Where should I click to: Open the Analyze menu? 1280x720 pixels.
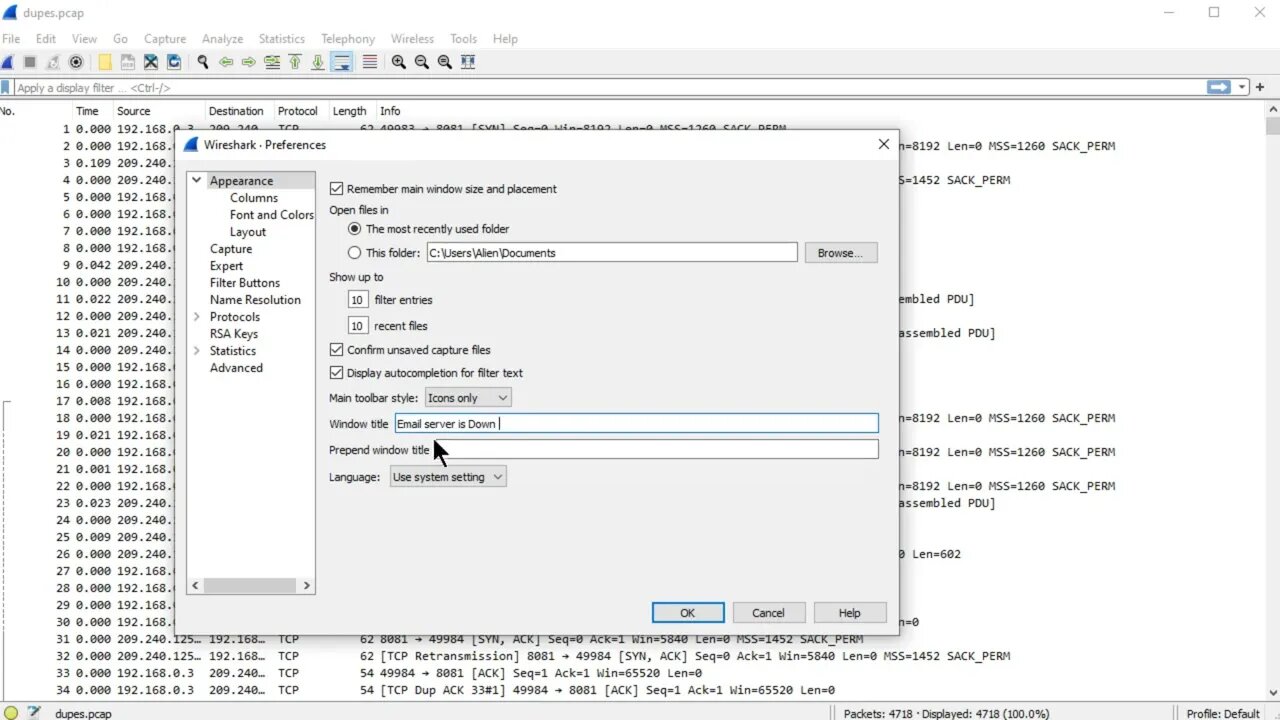(222, 39)
